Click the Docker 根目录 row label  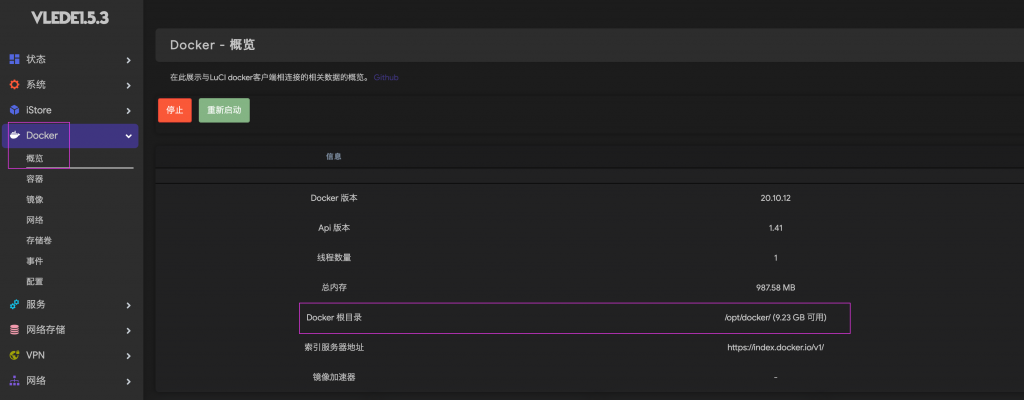(x=334, y=318)
